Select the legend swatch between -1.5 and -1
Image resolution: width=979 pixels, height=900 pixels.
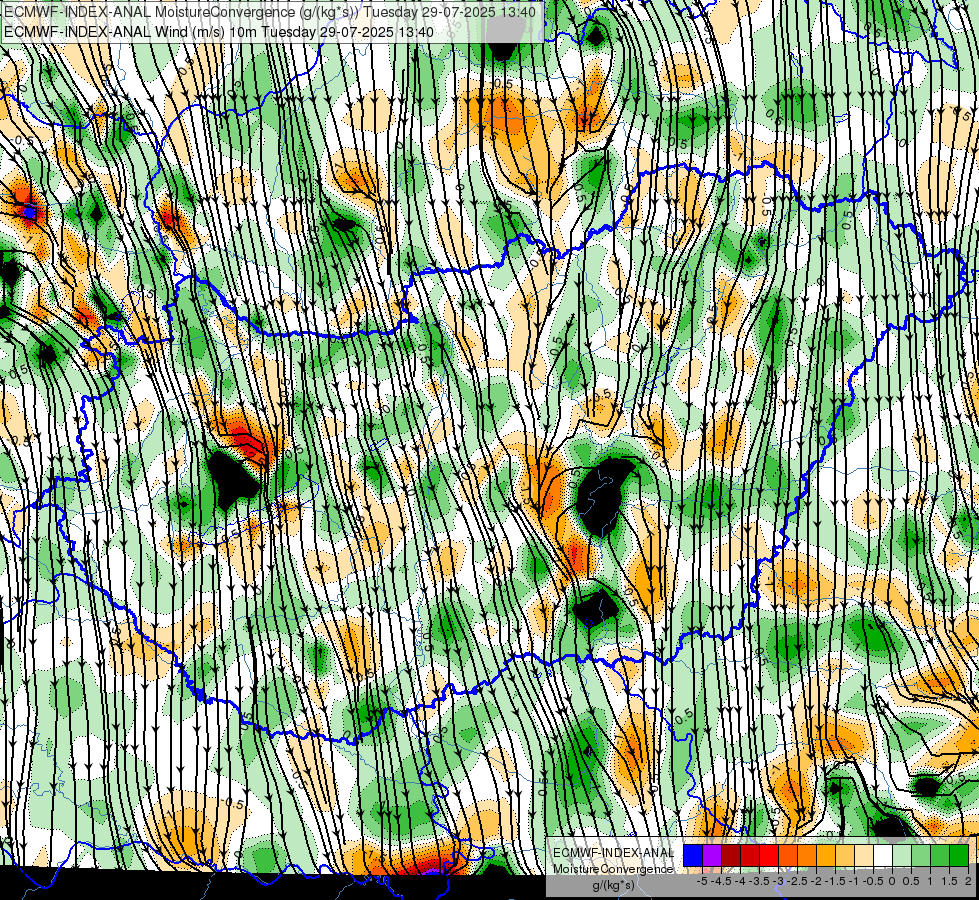(845, 855)
